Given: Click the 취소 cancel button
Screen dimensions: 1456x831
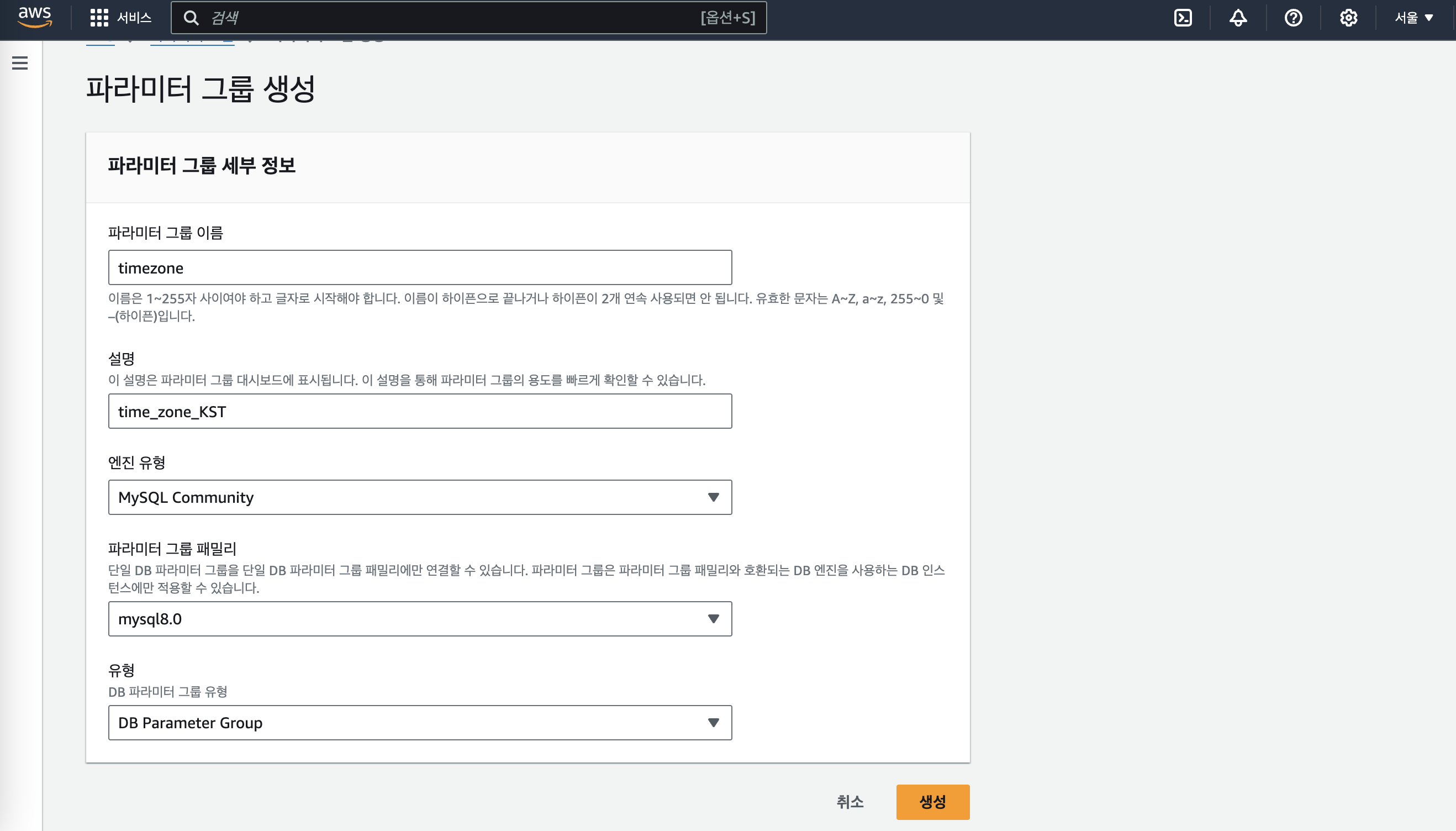Looking at the screenshot, I should pyautogui.click(x=850, y=802).
